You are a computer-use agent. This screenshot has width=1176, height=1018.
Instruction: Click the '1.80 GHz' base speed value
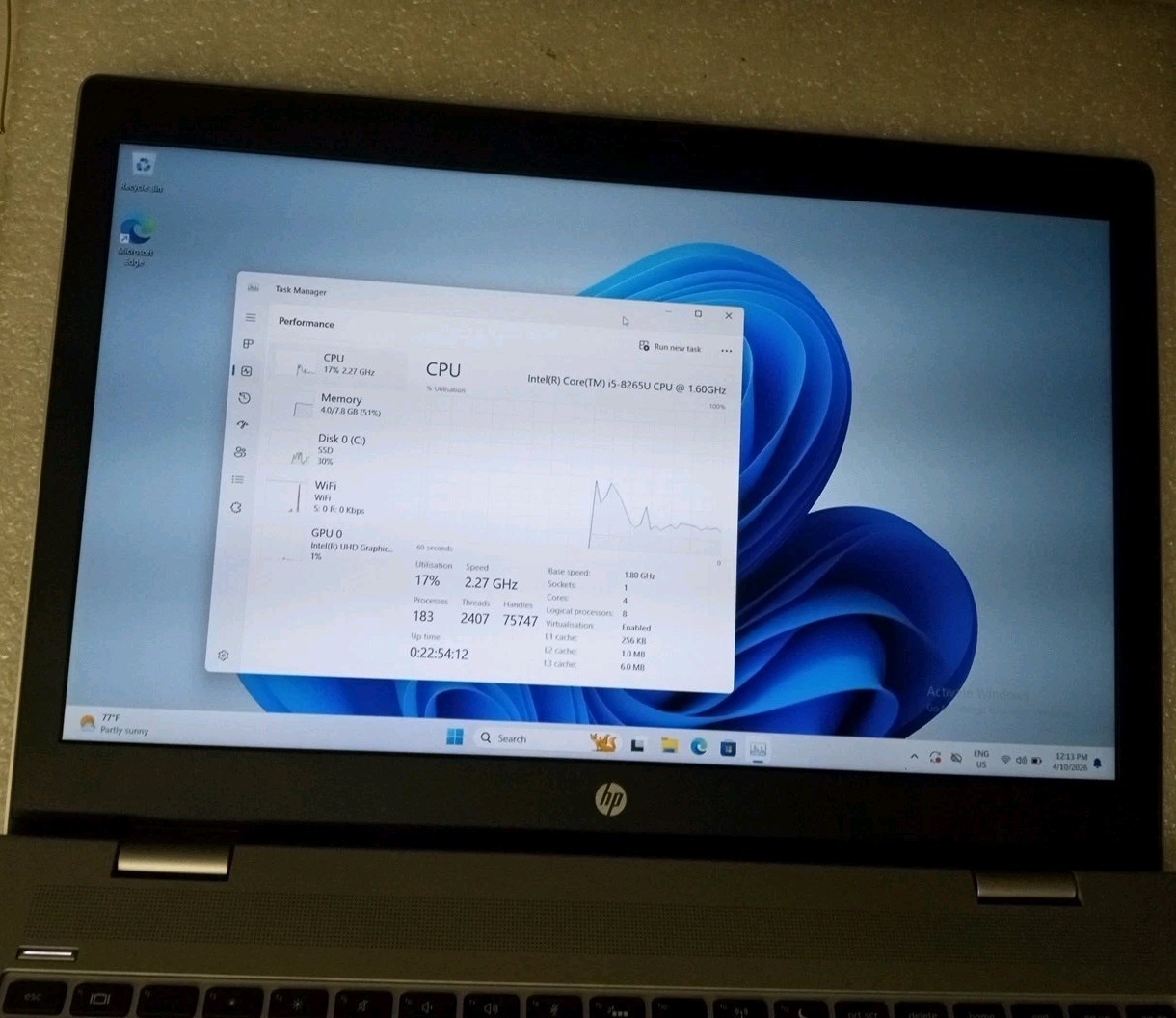[640, 576]
